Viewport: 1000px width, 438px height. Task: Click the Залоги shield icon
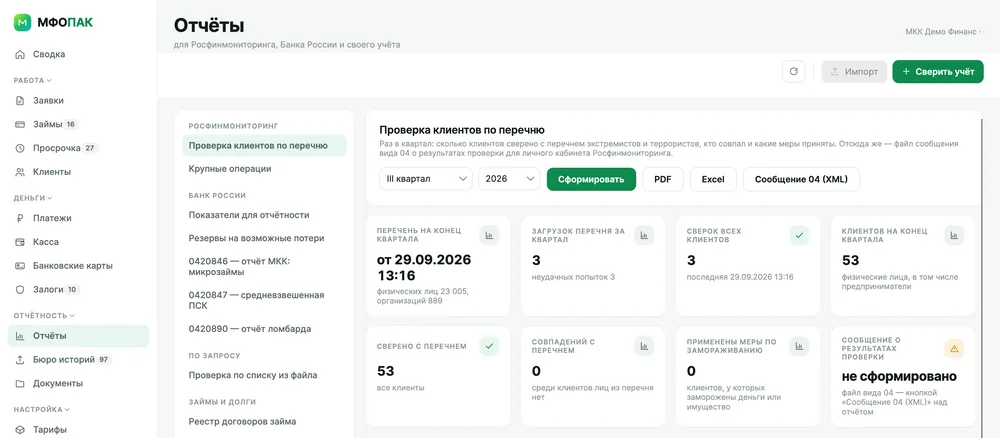[x=20, y=289]
